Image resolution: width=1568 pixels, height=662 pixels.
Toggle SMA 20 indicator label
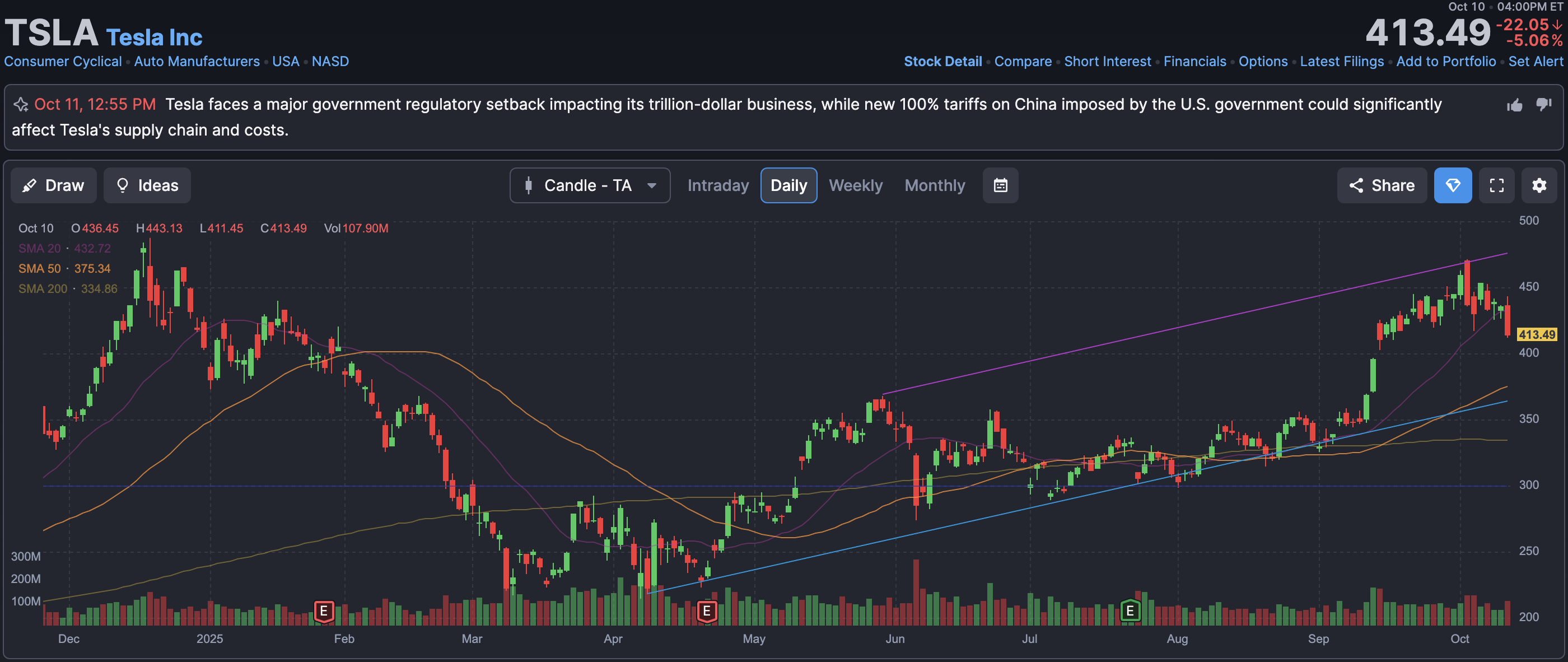pos(39,249)
